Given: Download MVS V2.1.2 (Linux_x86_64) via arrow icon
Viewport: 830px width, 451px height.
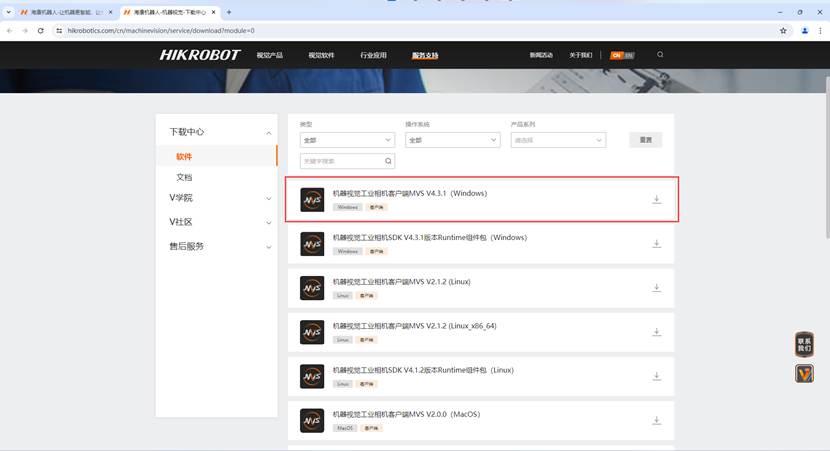Looking at the screenshot, I should point(656,332).
